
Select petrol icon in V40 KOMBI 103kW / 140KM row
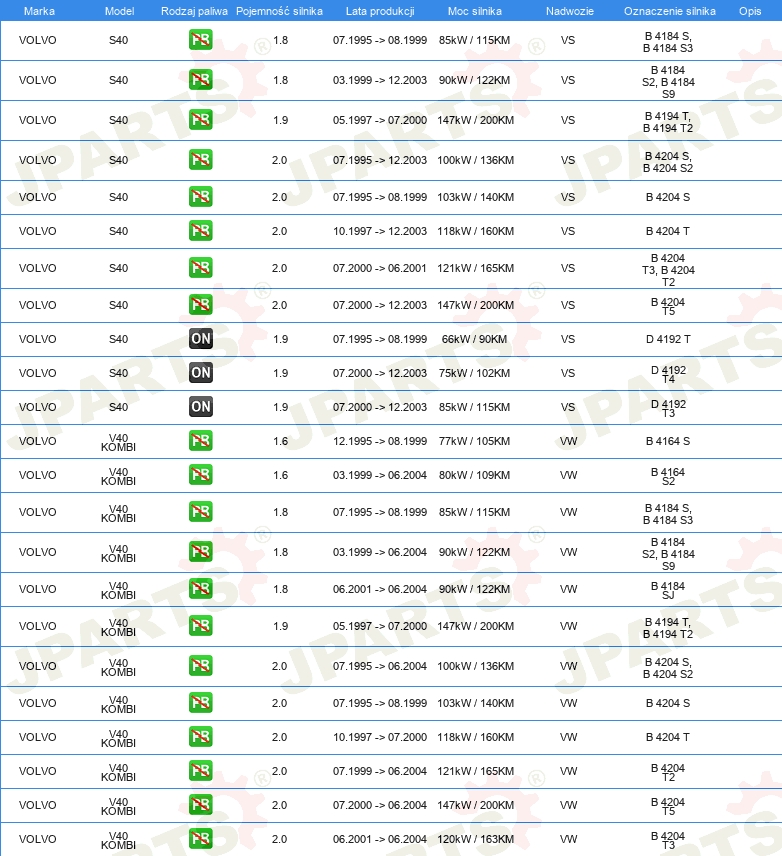tap(200, 703)
